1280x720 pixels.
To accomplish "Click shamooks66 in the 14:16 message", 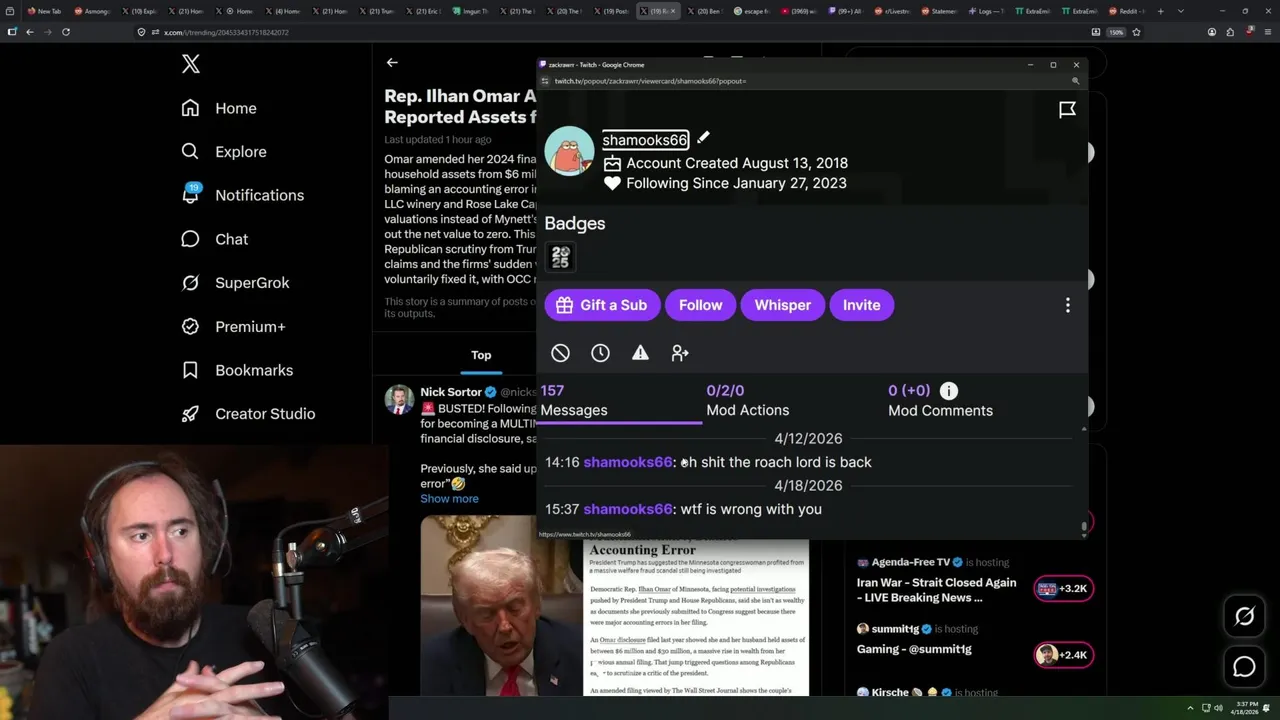I will click(x=627, y=462).
